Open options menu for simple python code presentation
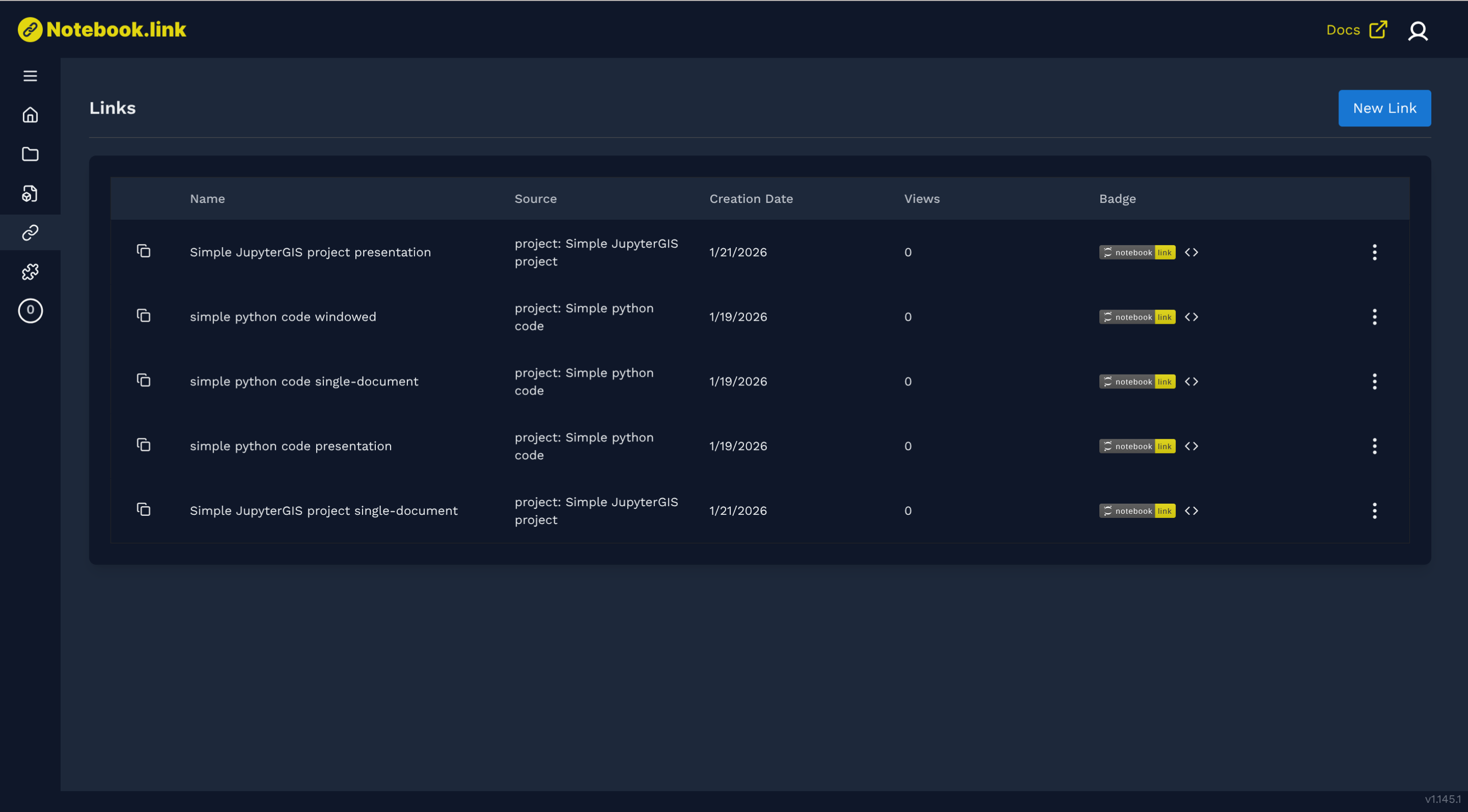This screenshot has height=812, width=1468. click(x=1374, y=446)
